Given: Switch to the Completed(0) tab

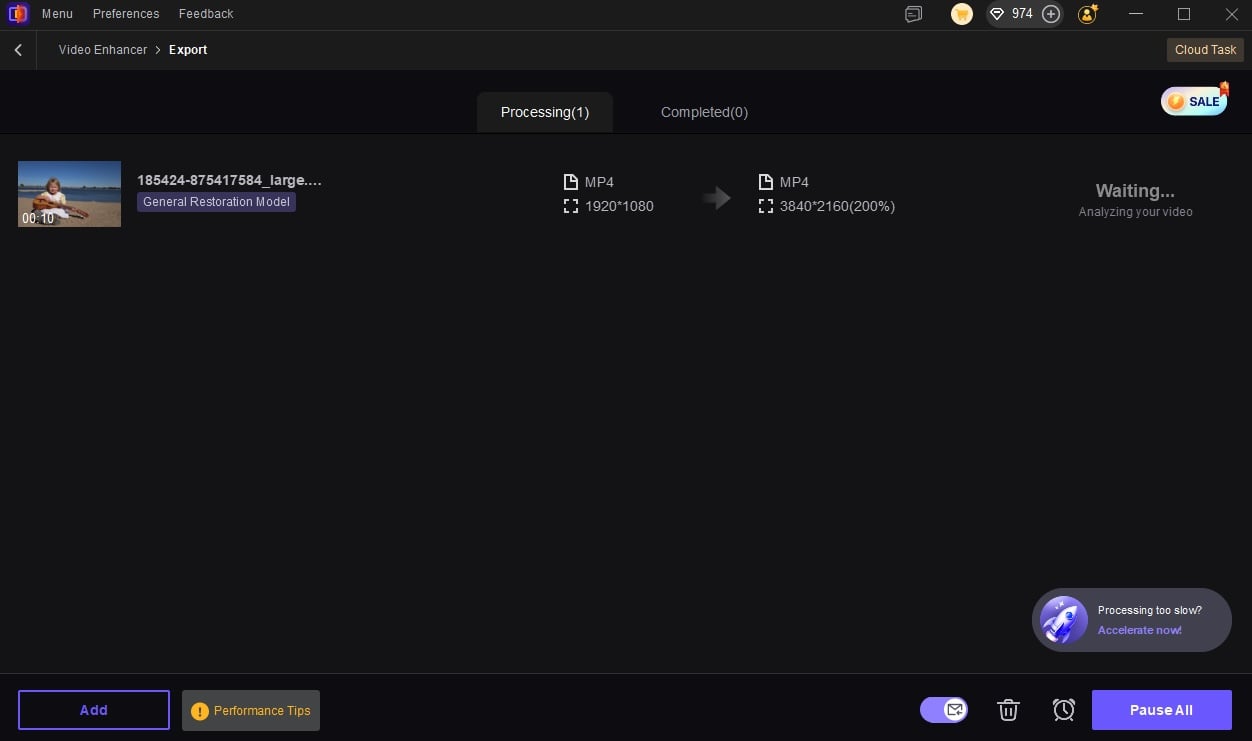Looking at the screenshot, I should [x=704, y=112].
